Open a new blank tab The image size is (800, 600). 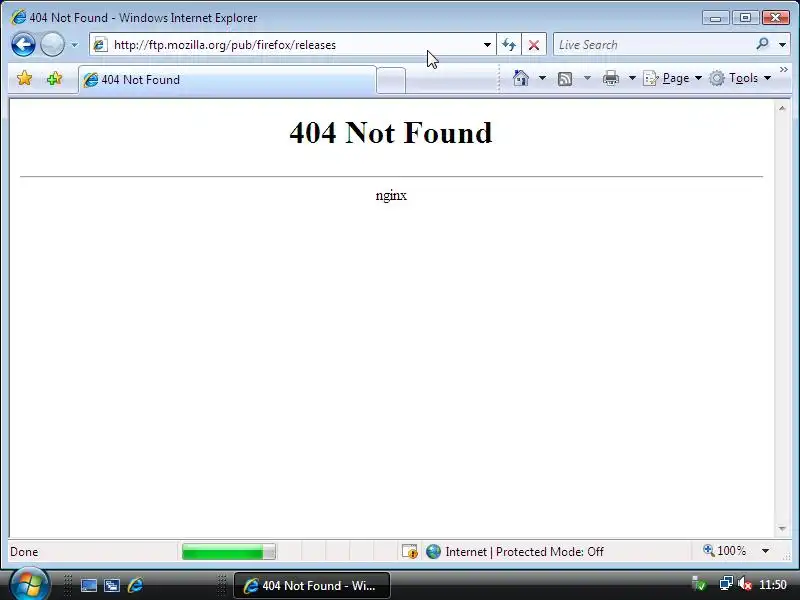click(x=391, y=80)
